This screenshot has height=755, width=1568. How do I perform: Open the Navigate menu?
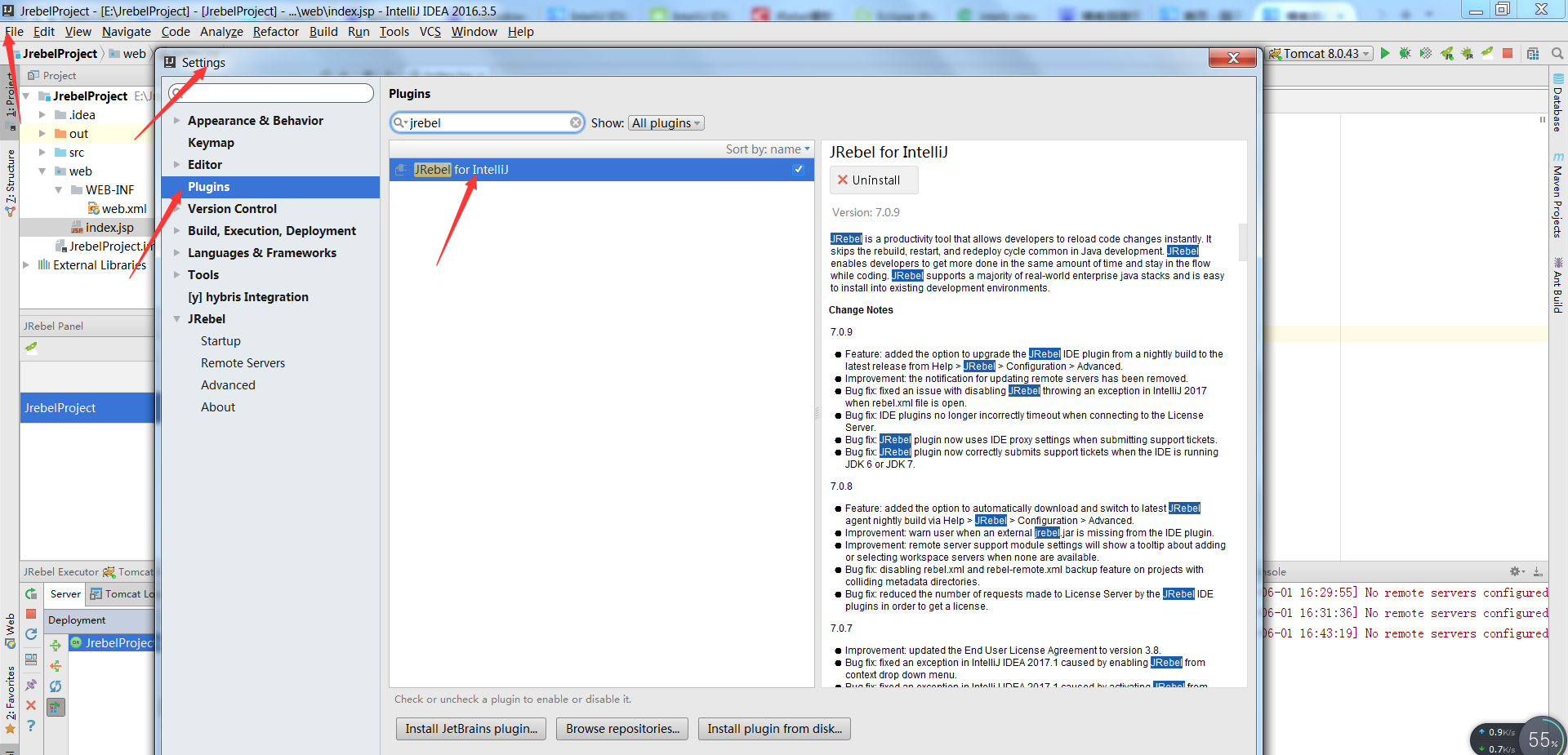click(x=127, y=32)
